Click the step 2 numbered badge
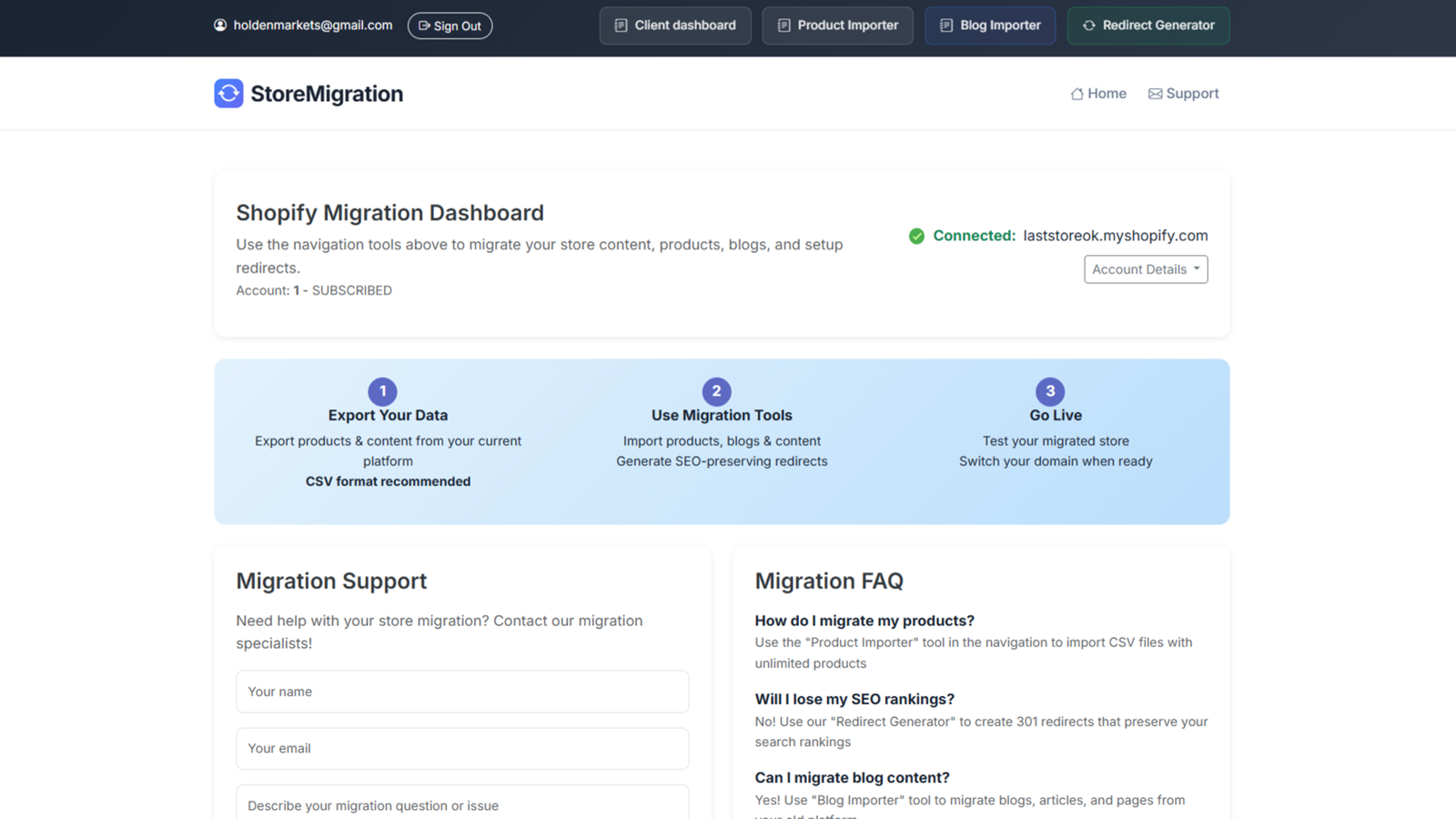Screen dimensions: 1456x819 [717, 391]
